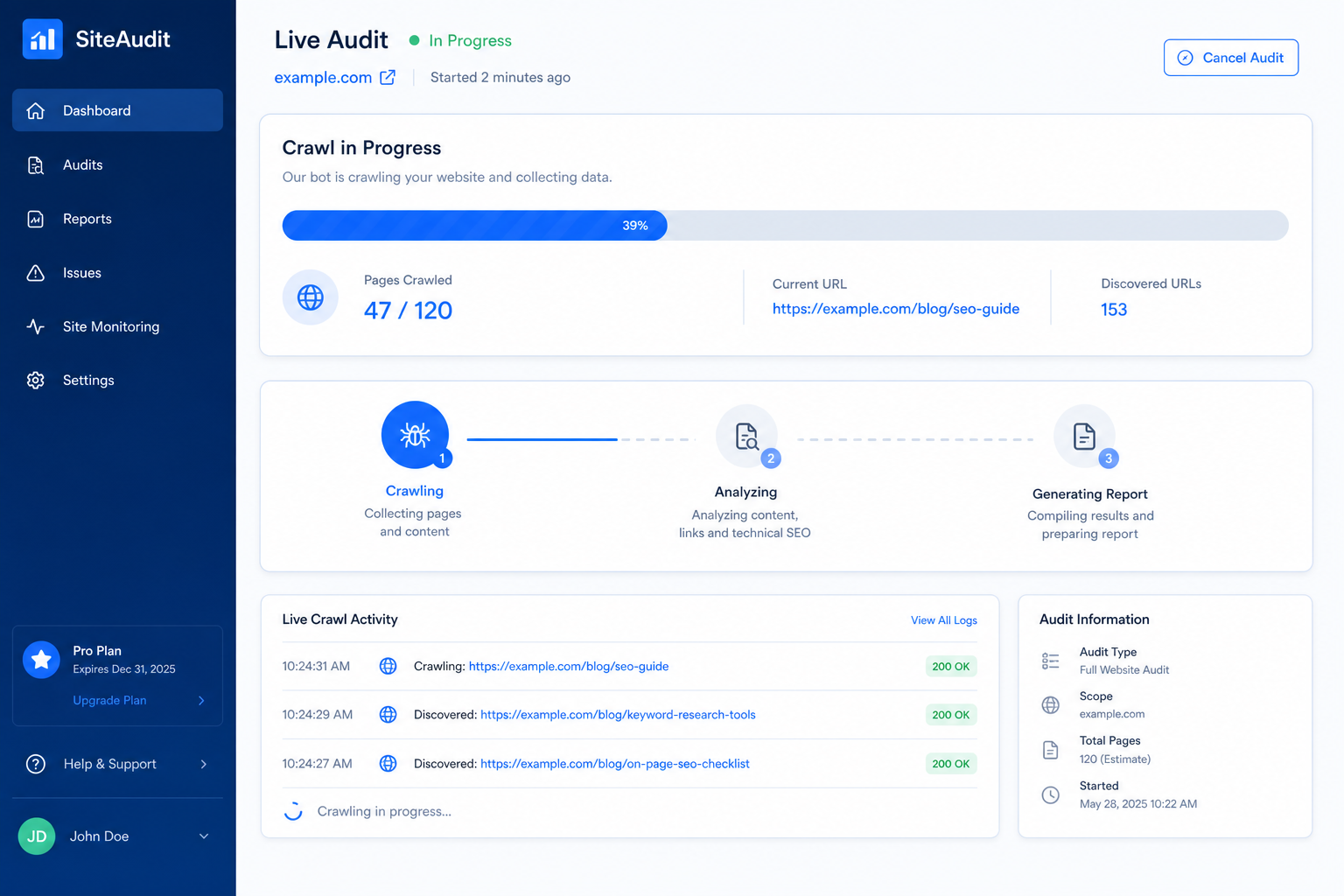Open Settings in the sidebar

coord(117,380)
